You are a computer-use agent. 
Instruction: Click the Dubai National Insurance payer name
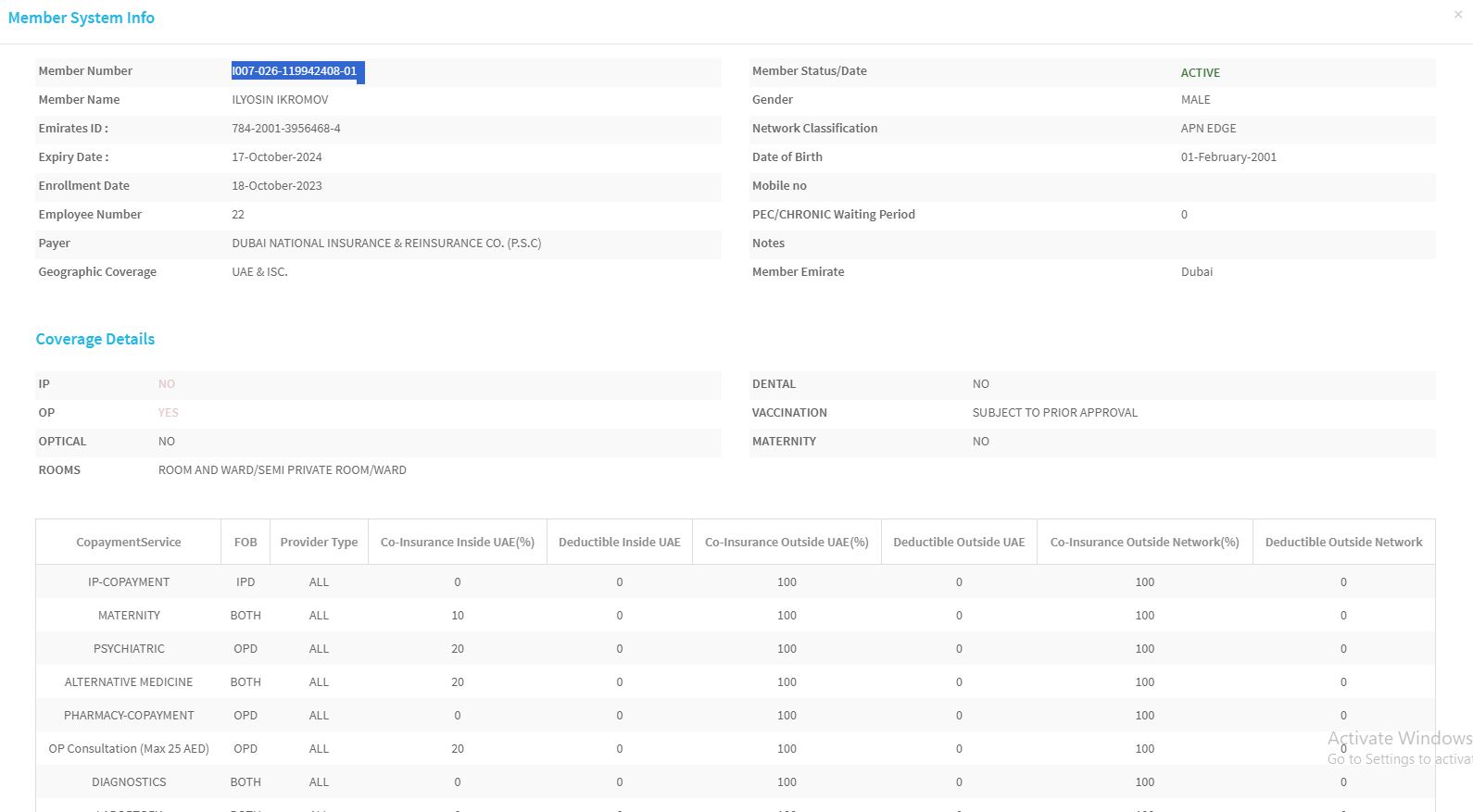coord(386,244)
